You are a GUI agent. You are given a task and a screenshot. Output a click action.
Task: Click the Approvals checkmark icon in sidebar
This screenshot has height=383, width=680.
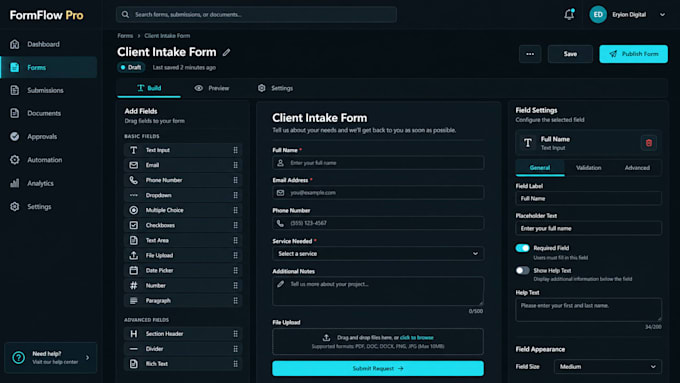click(x=15, y=136)
